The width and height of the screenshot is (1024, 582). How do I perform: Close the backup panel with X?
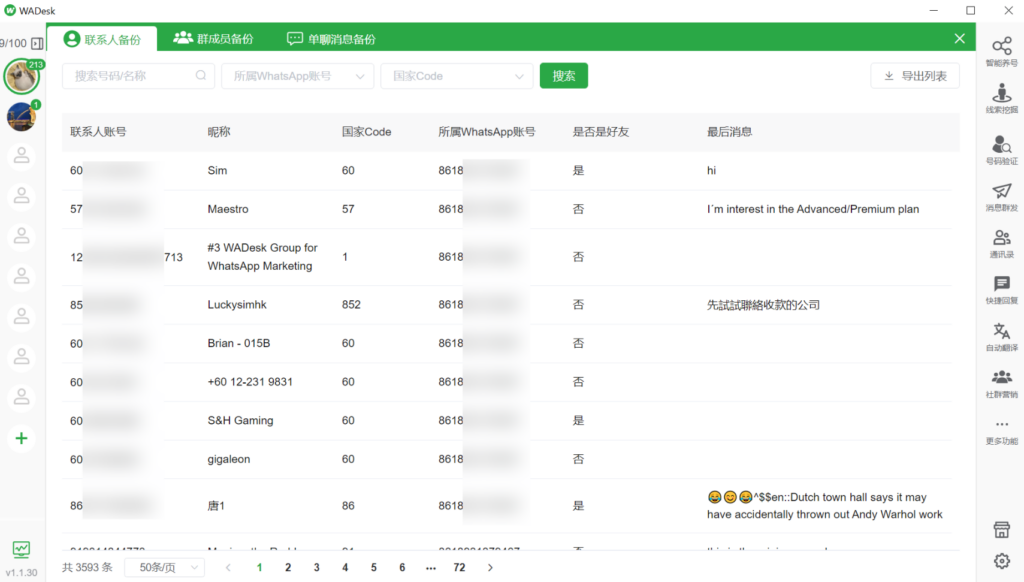point(959,39)
